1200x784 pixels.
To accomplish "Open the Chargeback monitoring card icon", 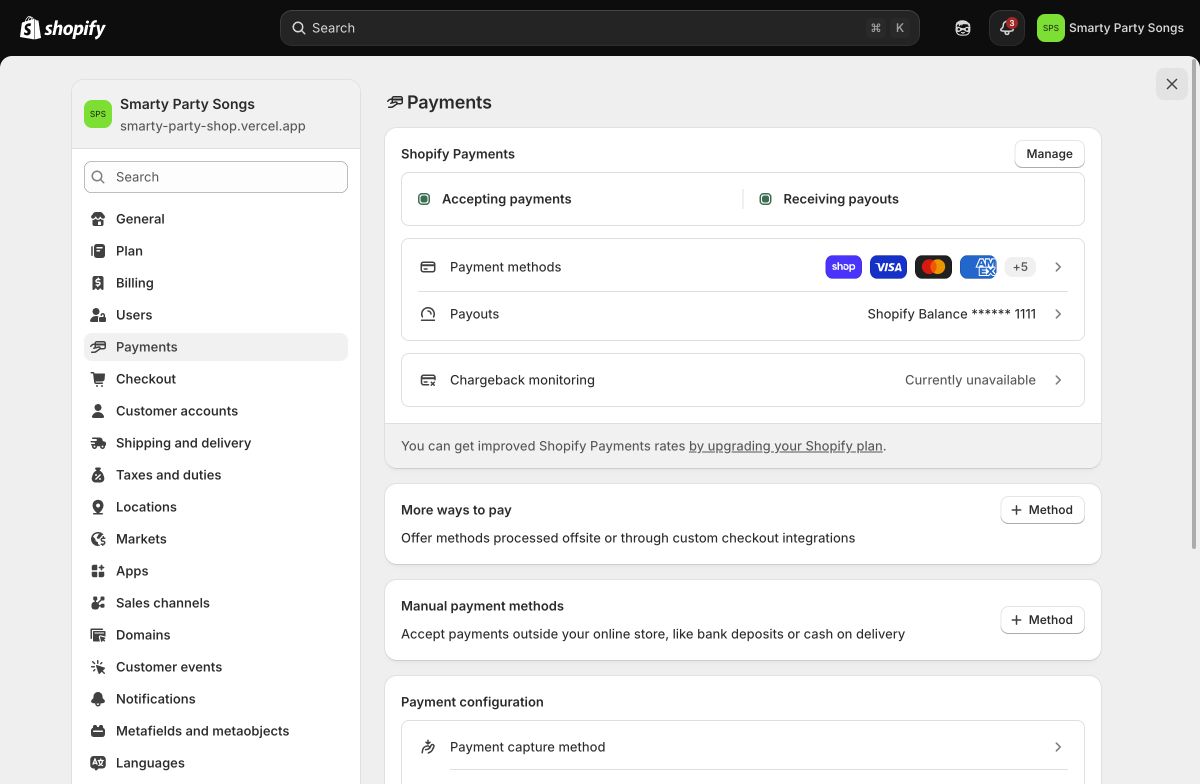I will click(x=428, y=380).
